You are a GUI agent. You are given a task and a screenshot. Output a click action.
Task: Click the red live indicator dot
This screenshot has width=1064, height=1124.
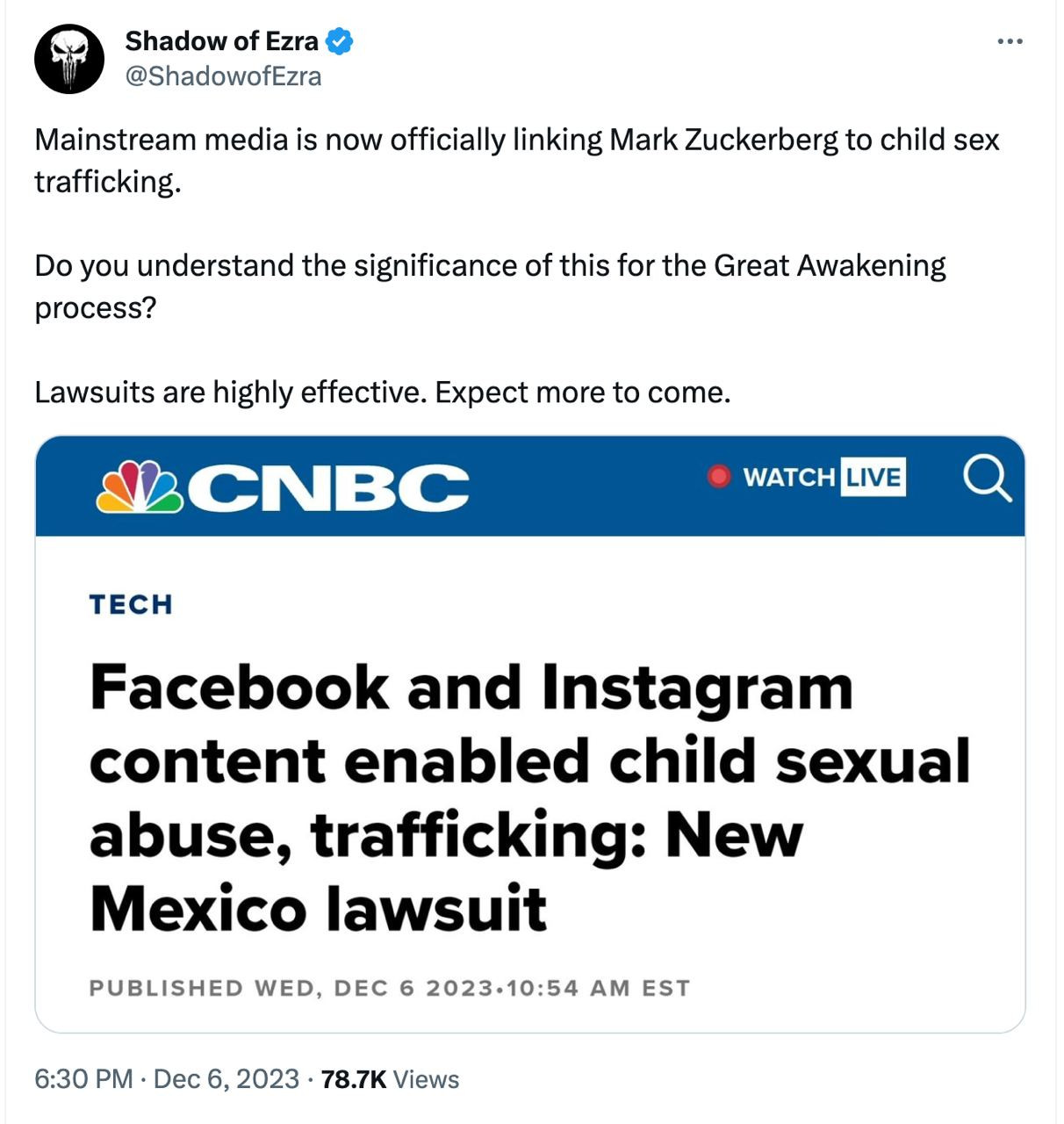[x=719, y=476]
